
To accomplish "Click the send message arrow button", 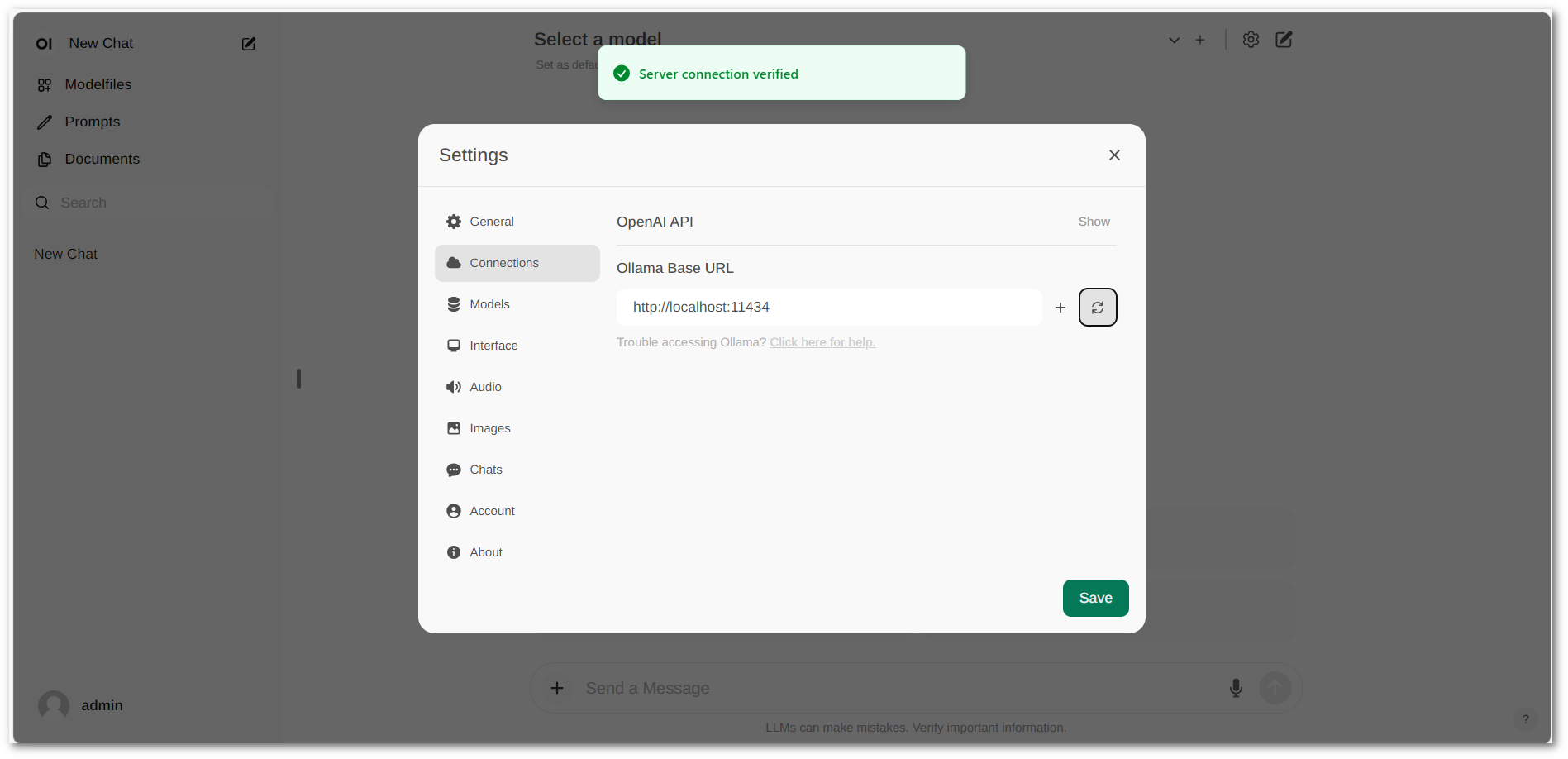I will 1275,687.
